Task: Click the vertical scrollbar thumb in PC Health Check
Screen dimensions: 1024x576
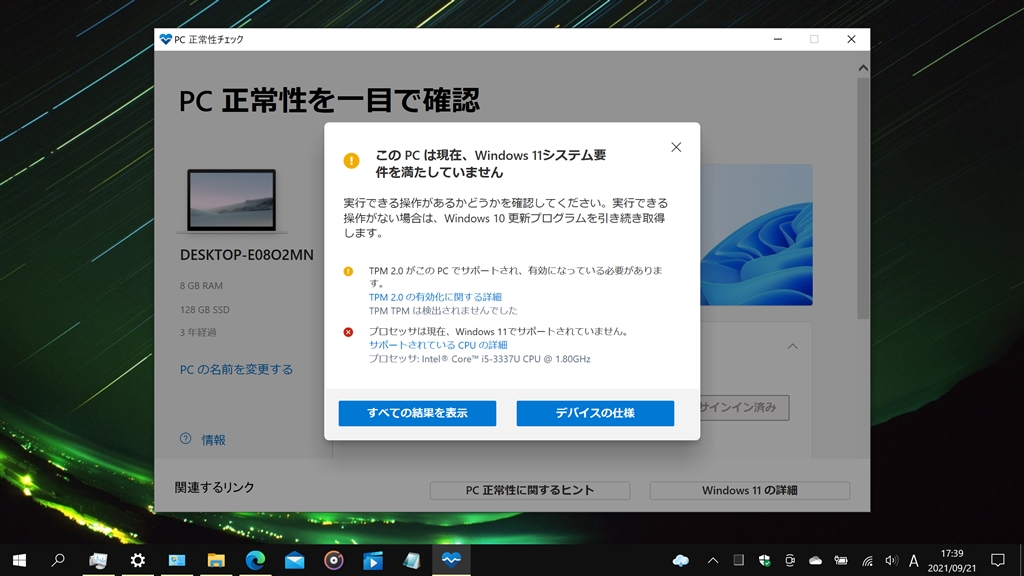Action: tap(863, 199)
